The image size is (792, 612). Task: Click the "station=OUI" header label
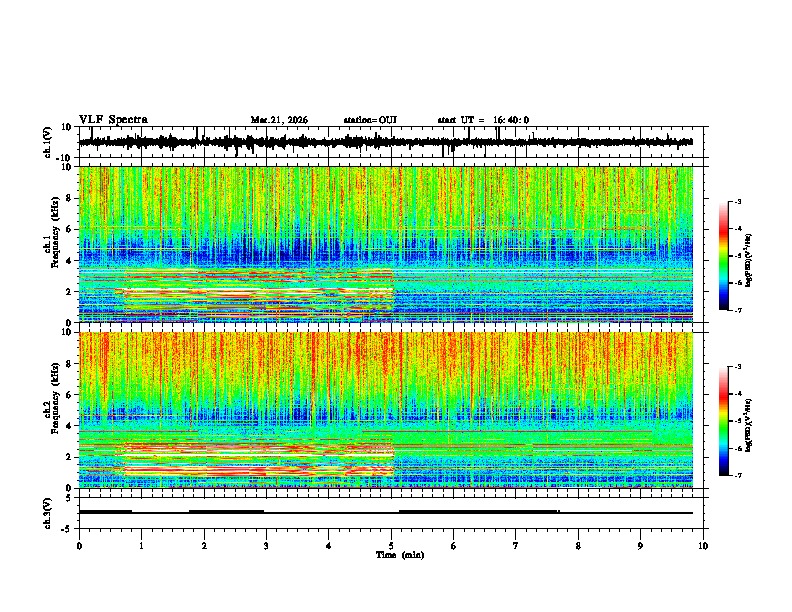370,120
